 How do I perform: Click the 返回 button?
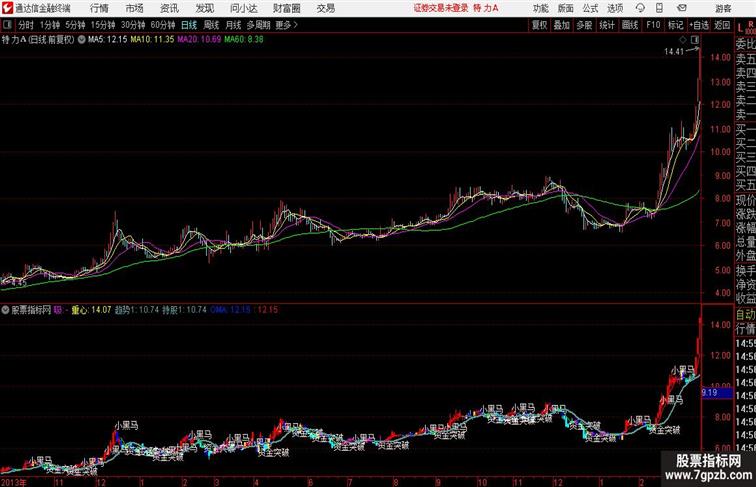(722, 25)
